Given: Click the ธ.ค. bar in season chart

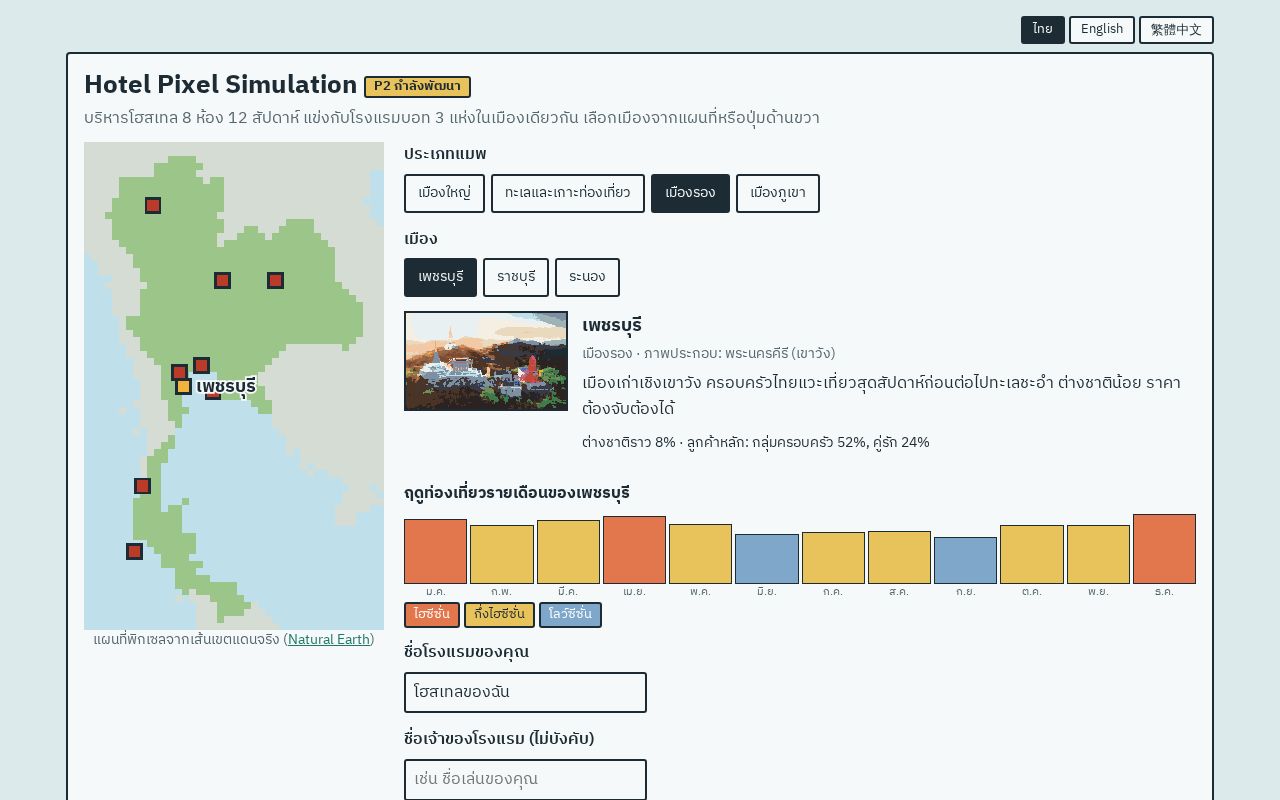Looking at the screenshot, I should click(x=1164, y=549).
